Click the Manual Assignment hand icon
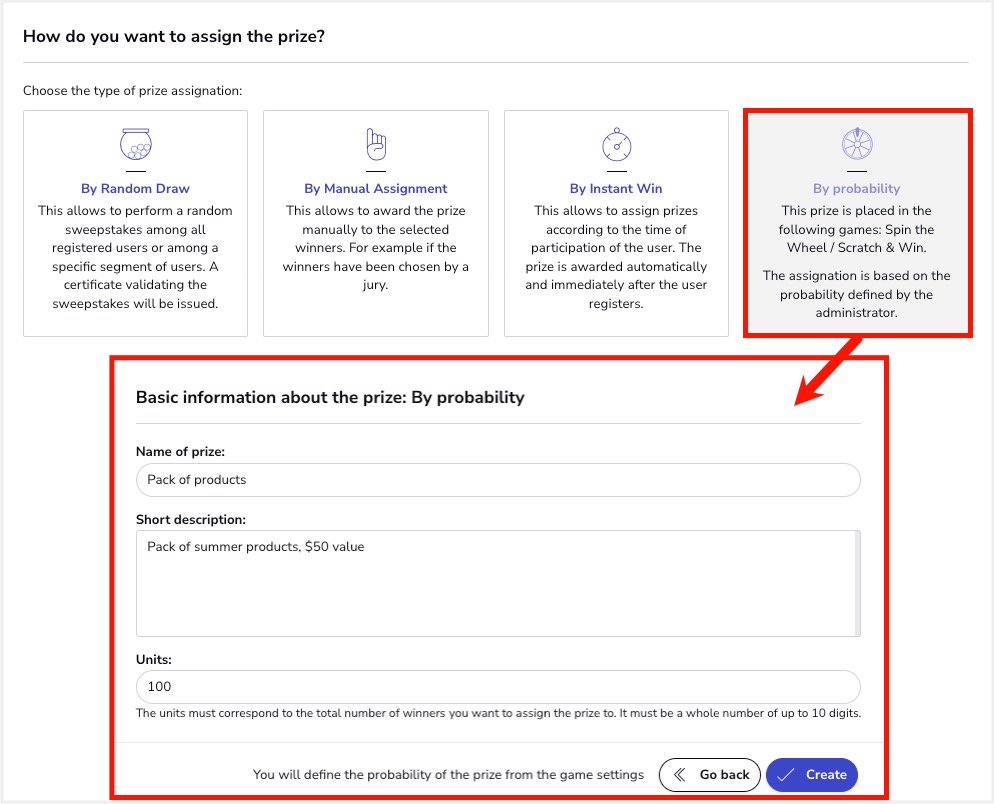The height and width of the screenshot is (804, 994). pyautogui.click(x=376, y=145)
